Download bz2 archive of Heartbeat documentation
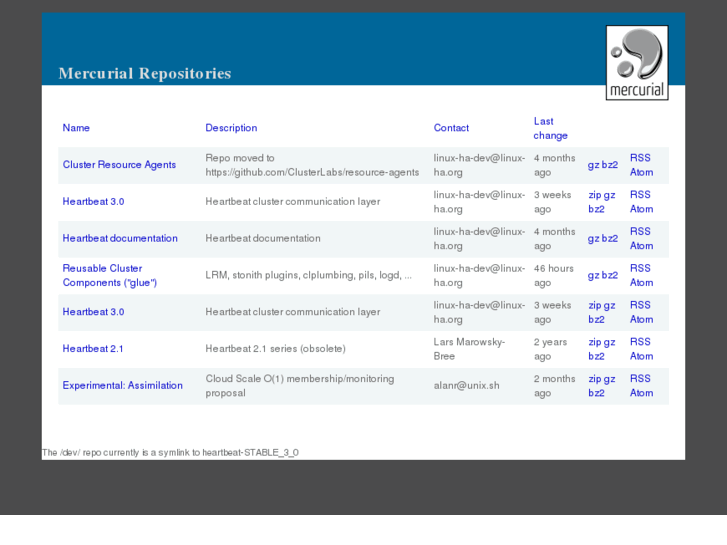The height and width of the screenshot is (545, 727). coord(610,239)
